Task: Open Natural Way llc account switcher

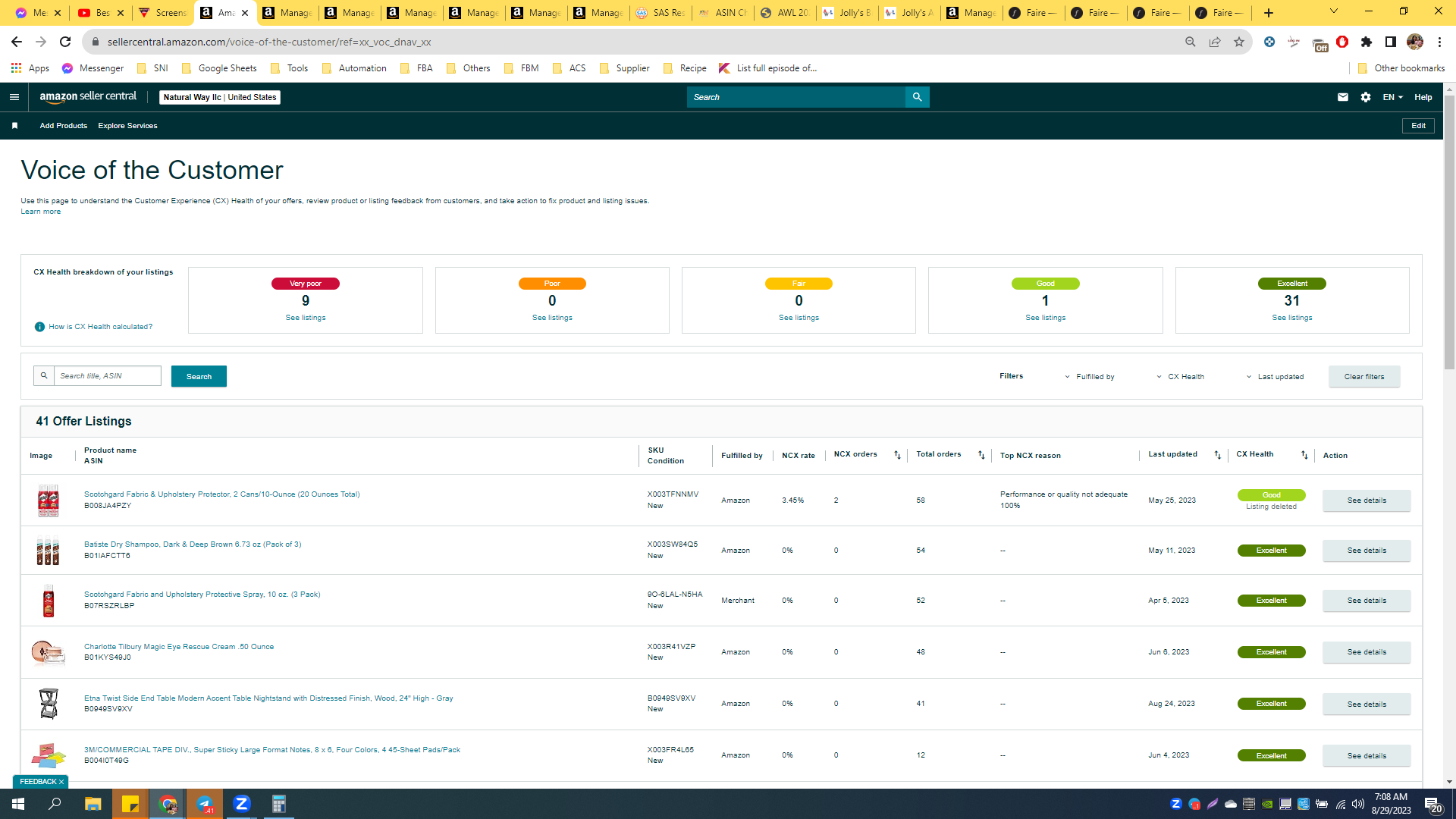Action: (x=220, y=97)
